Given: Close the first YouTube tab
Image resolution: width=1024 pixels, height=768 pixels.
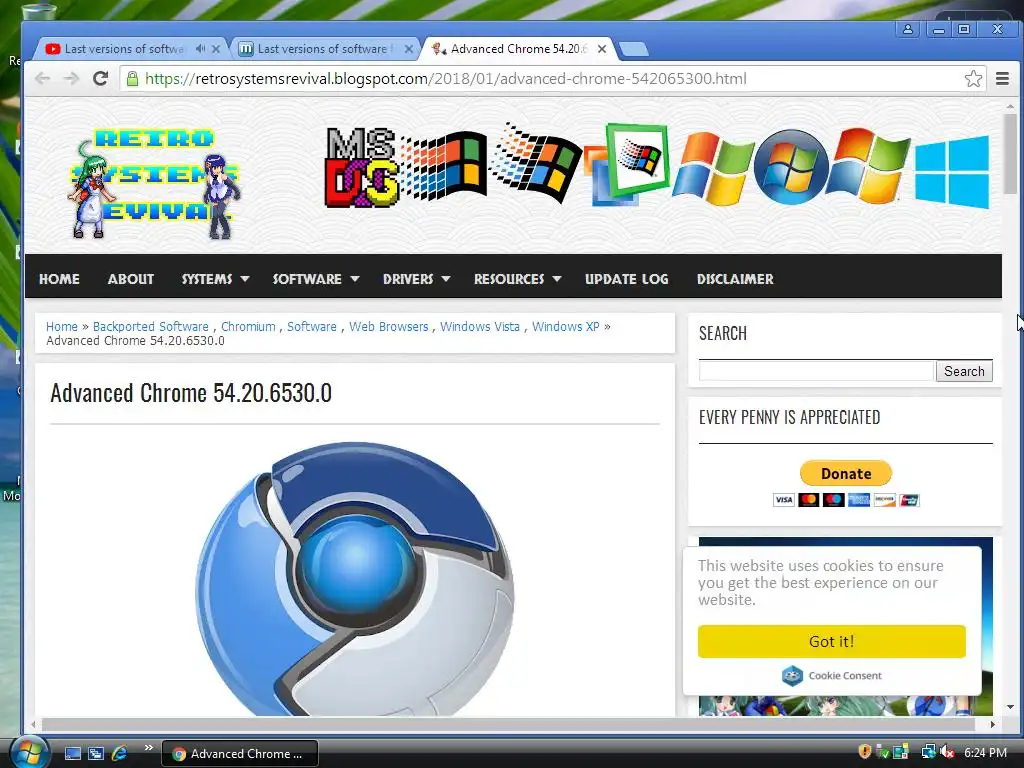Looking at the screenshot, I should 216,49.
